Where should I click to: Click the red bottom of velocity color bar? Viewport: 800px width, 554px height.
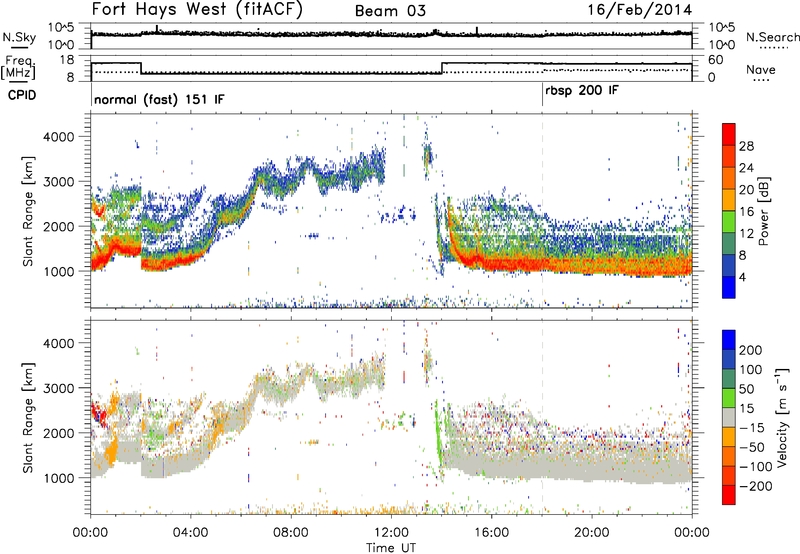pos(729,495)
